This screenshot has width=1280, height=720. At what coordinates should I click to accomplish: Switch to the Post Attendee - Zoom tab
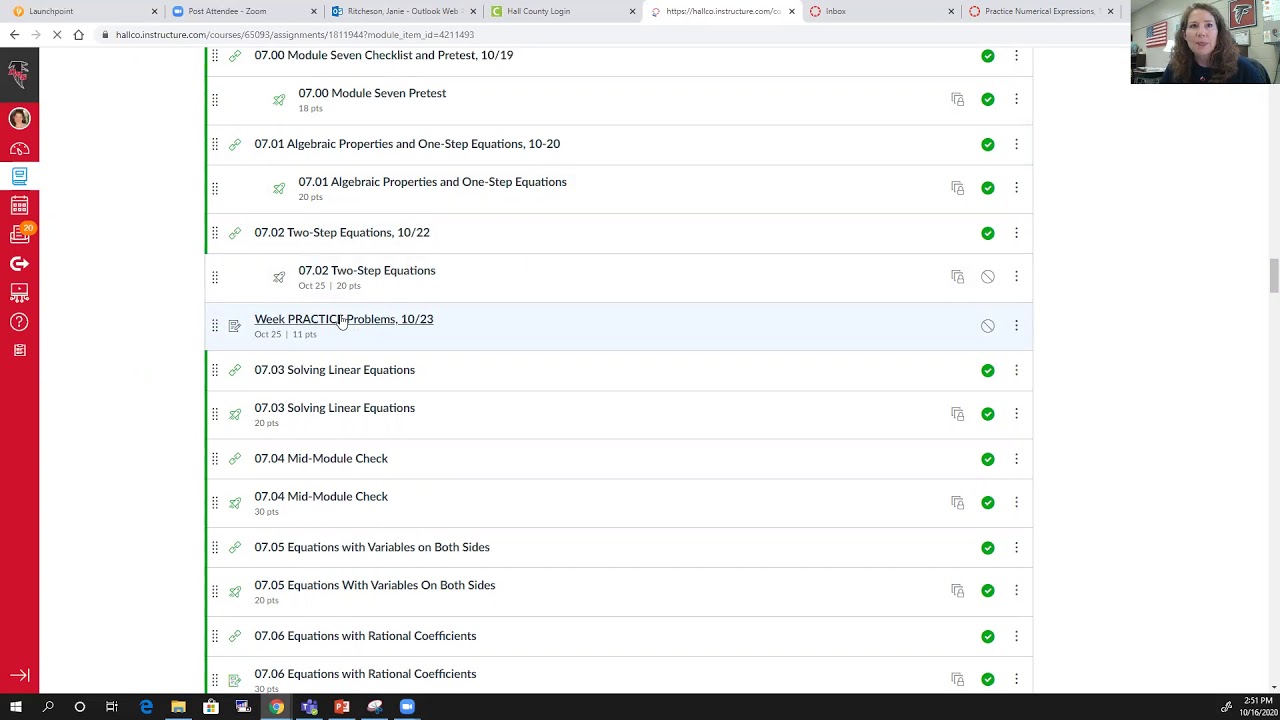(244, 11)
